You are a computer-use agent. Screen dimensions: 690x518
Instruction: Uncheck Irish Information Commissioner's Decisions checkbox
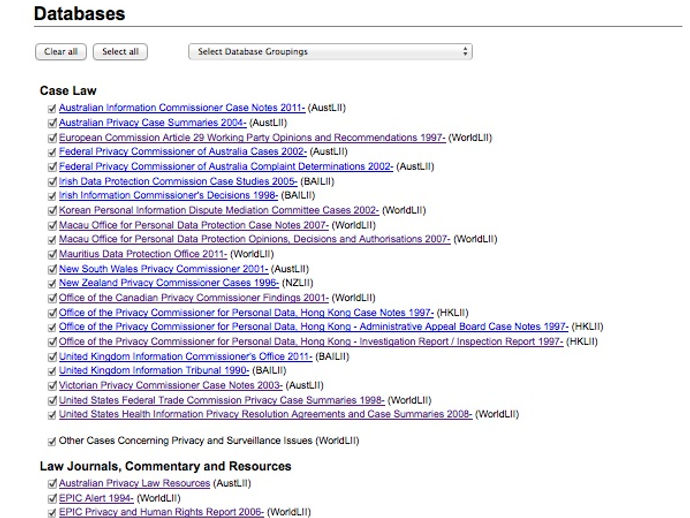pos(52,196)
